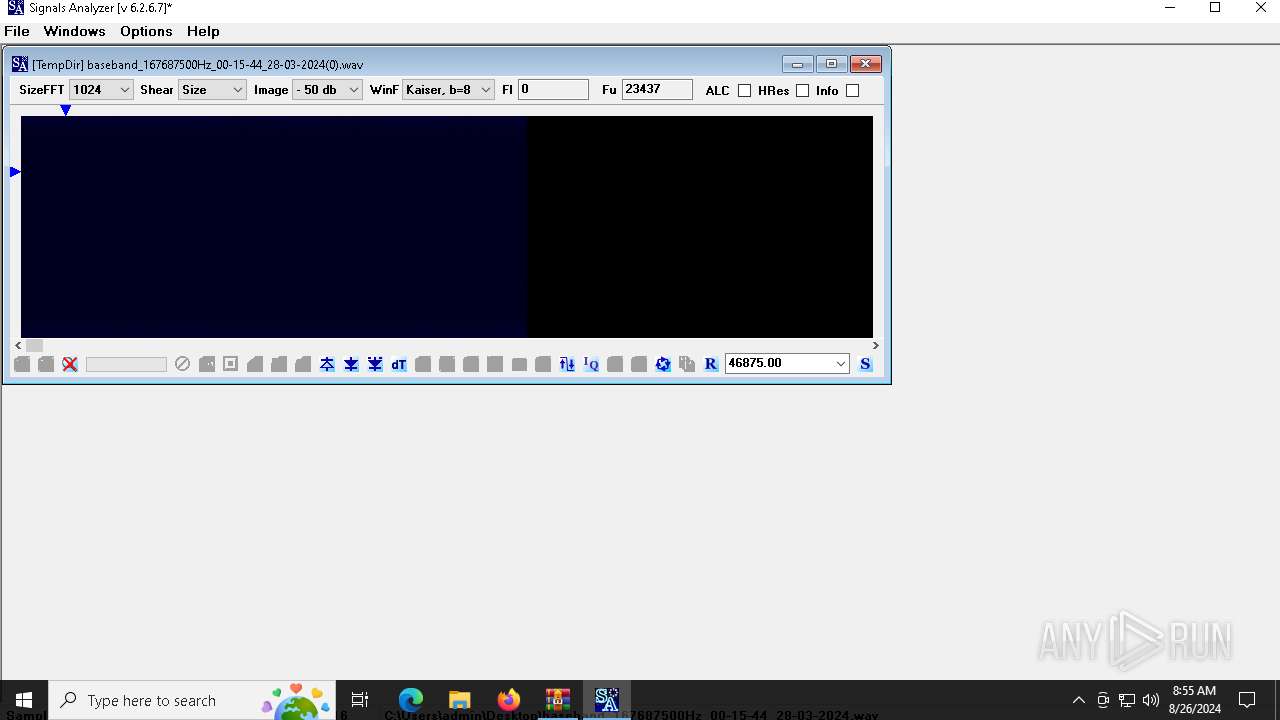Toggle the Info checkbox
Viewport: 1280px width, 720px height.
pos(852,90)
